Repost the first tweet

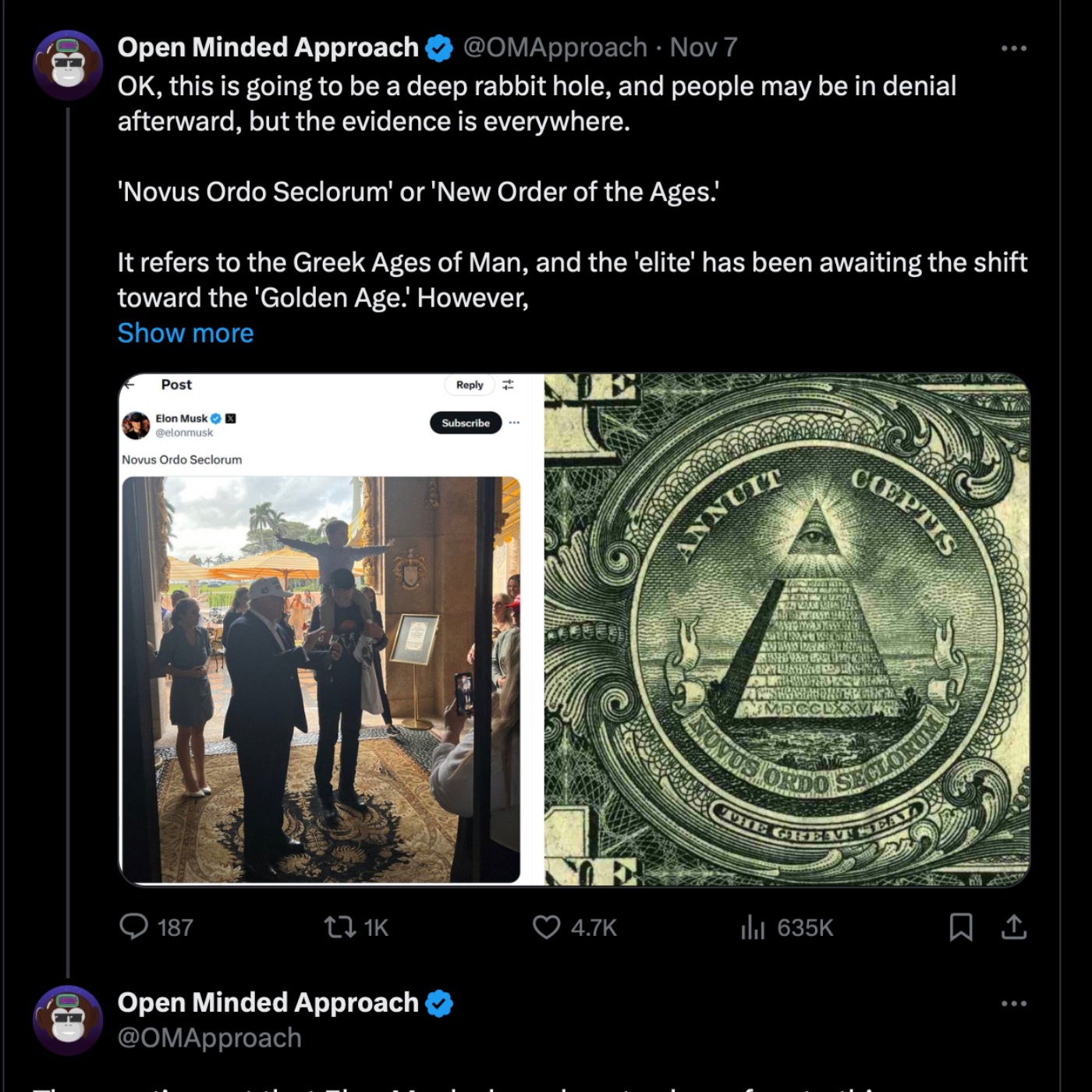(x=340, y=927)
